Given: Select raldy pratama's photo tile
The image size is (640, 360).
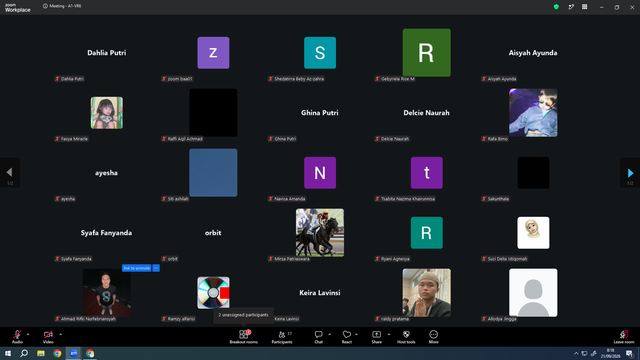Looking at the screenshot, I should 427,293.
